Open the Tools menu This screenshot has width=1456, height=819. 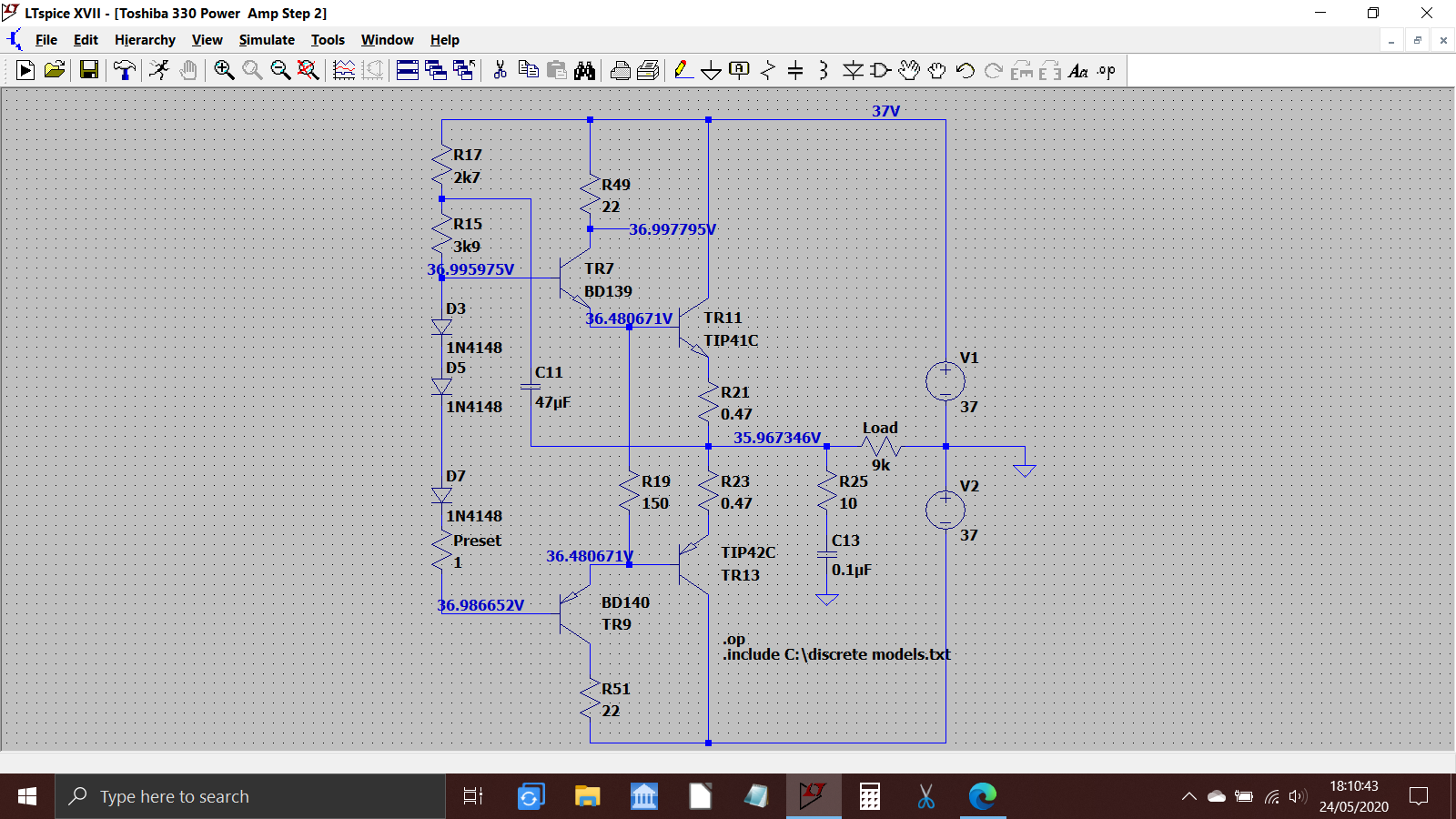(x=328, y=40)
